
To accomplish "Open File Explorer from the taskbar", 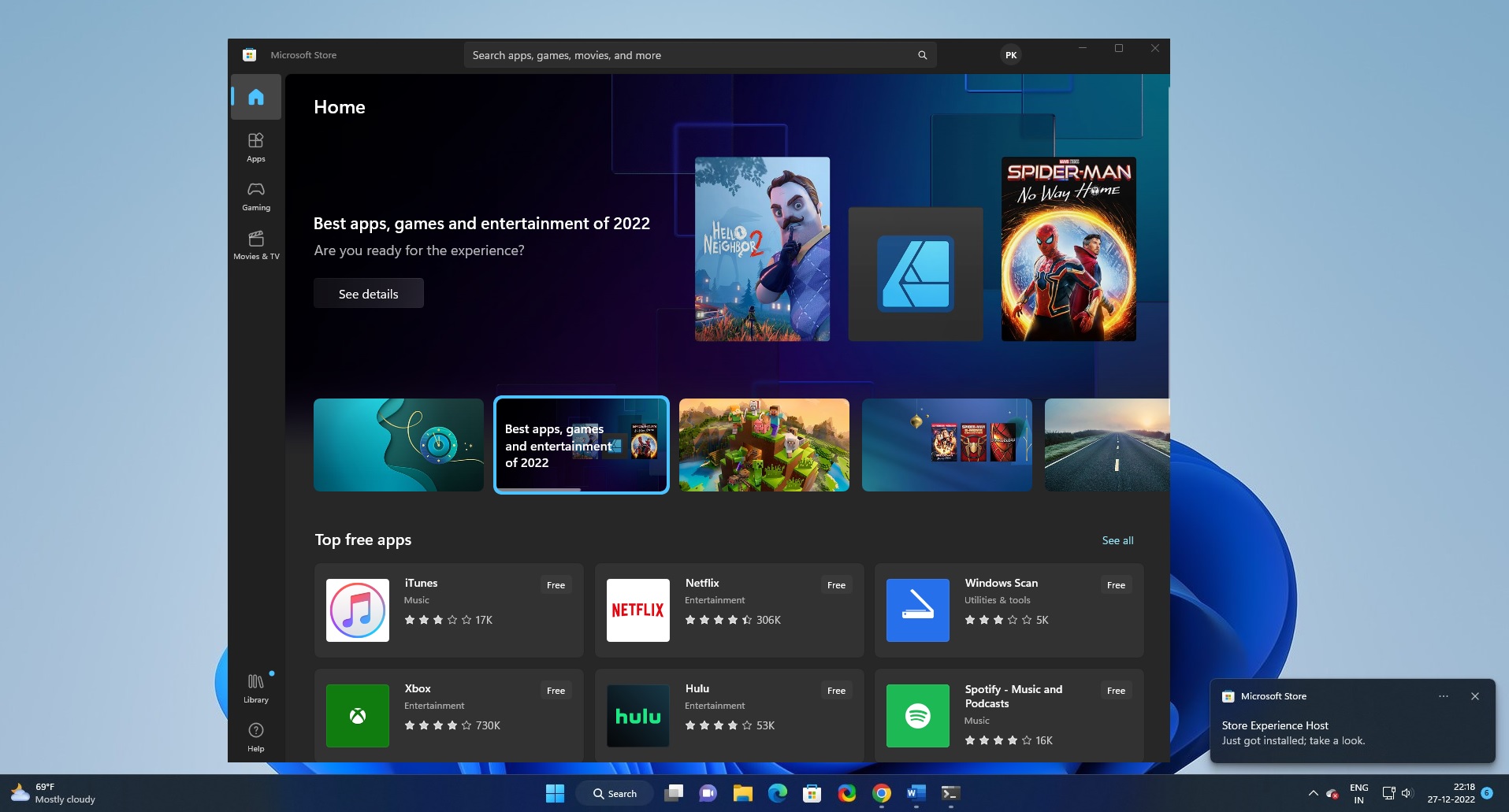I will 742,793.
